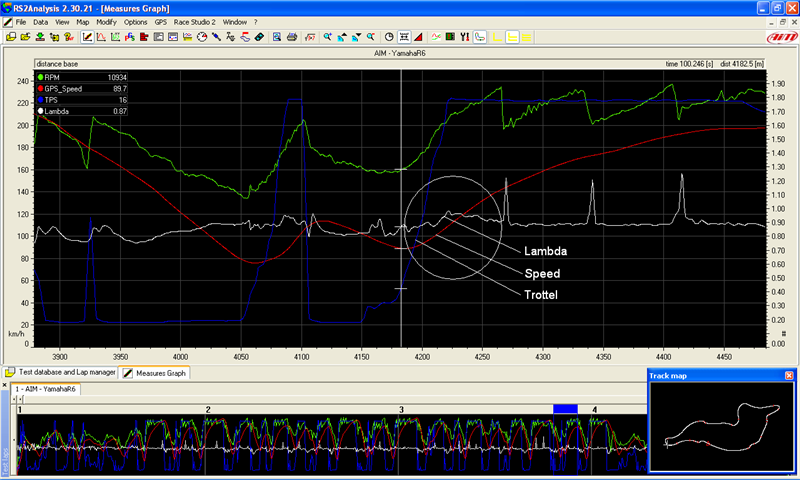Click the RPM green legend dot
The height and width of the screenshot is (480, 800).
coord(40,78)
